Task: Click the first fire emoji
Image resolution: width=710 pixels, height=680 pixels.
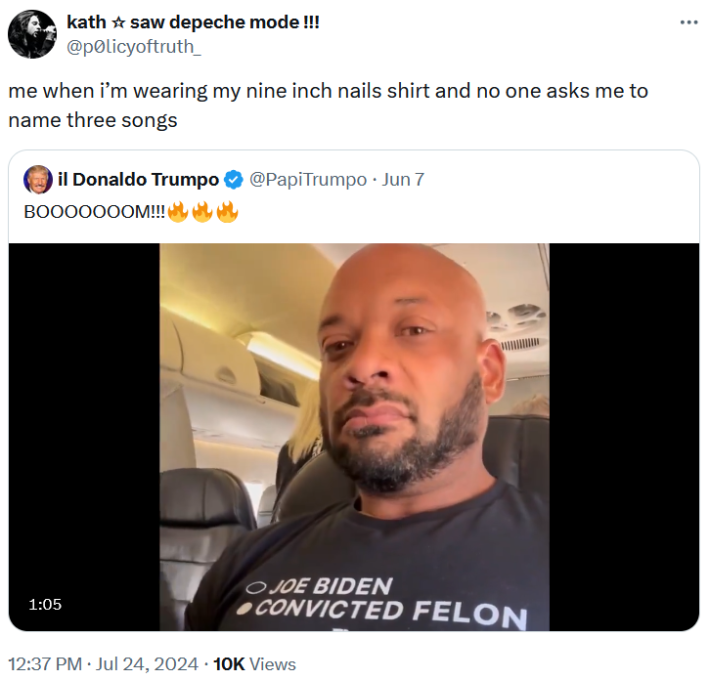Action: [x=179, y=212]
